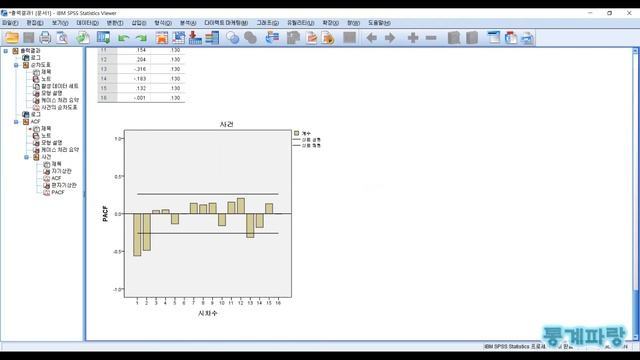Collapse outline with the minus icon
Image resolution: width=640 pixels, height=360 pixels.
point(431,38)
